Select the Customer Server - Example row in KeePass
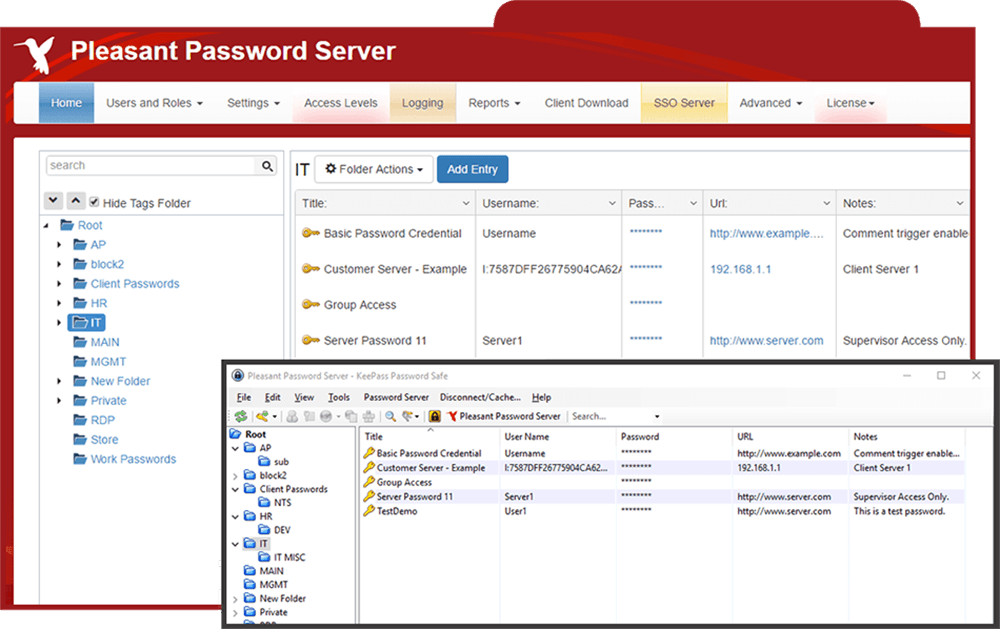 pyautogui.click(x=662, y=468)
